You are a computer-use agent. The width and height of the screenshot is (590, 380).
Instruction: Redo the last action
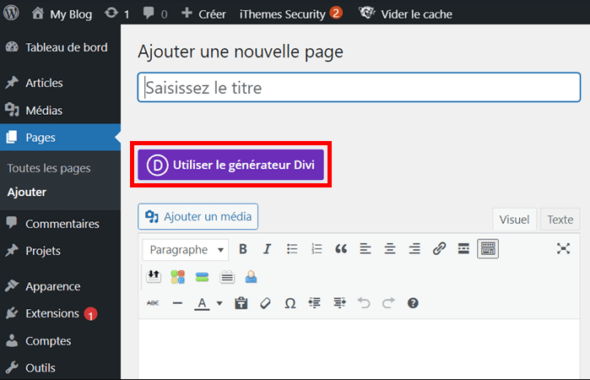(x=388, y=303)
